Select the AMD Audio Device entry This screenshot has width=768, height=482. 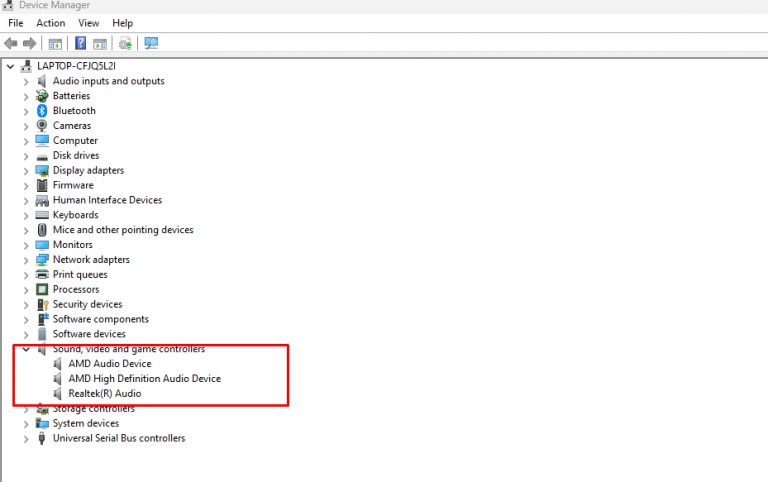pyautogui.click(x=109, y=364)
